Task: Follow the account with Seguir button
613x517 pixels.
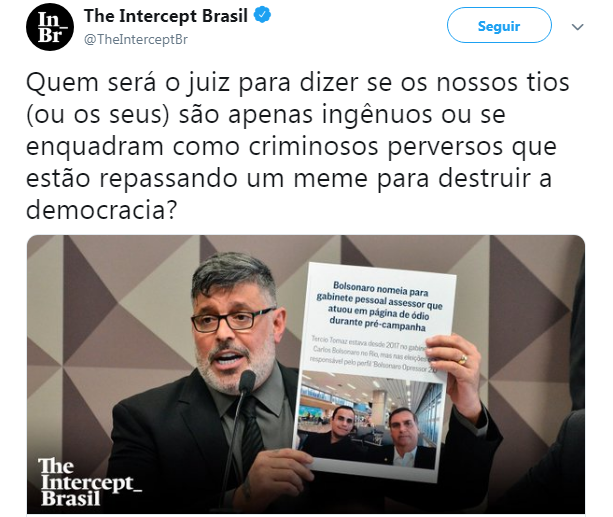Action: (x=499, y=25)
